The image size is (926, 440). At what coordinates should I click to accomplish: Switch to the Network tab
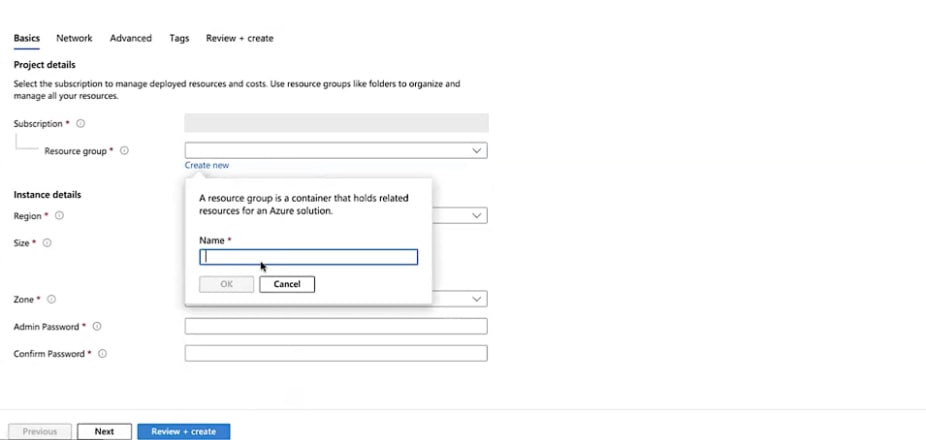click(x=74, y=38)
